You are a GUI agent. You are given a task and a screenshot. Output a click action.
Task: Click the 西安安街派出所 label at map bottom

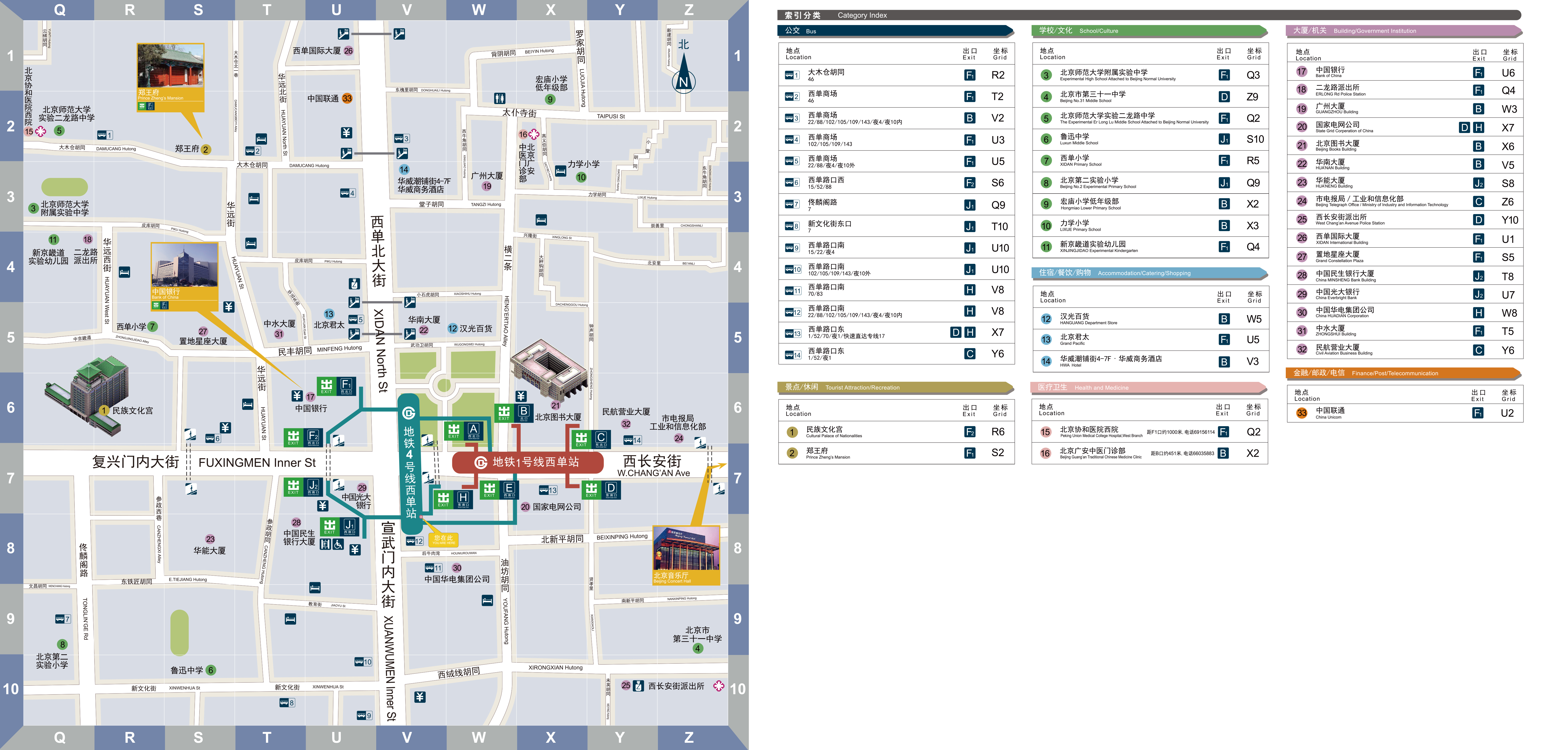[676, 686]
